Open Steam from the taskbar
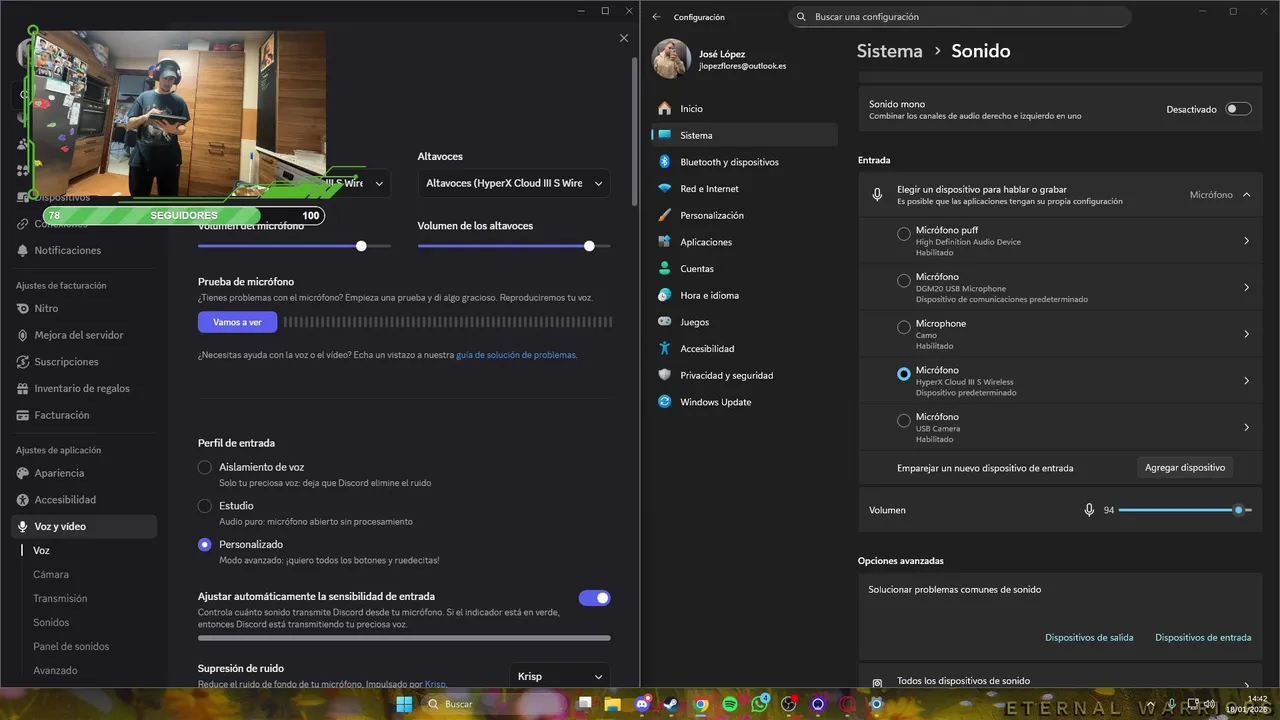This screenshot has width=1280, height=720. [x=672, y=704]
